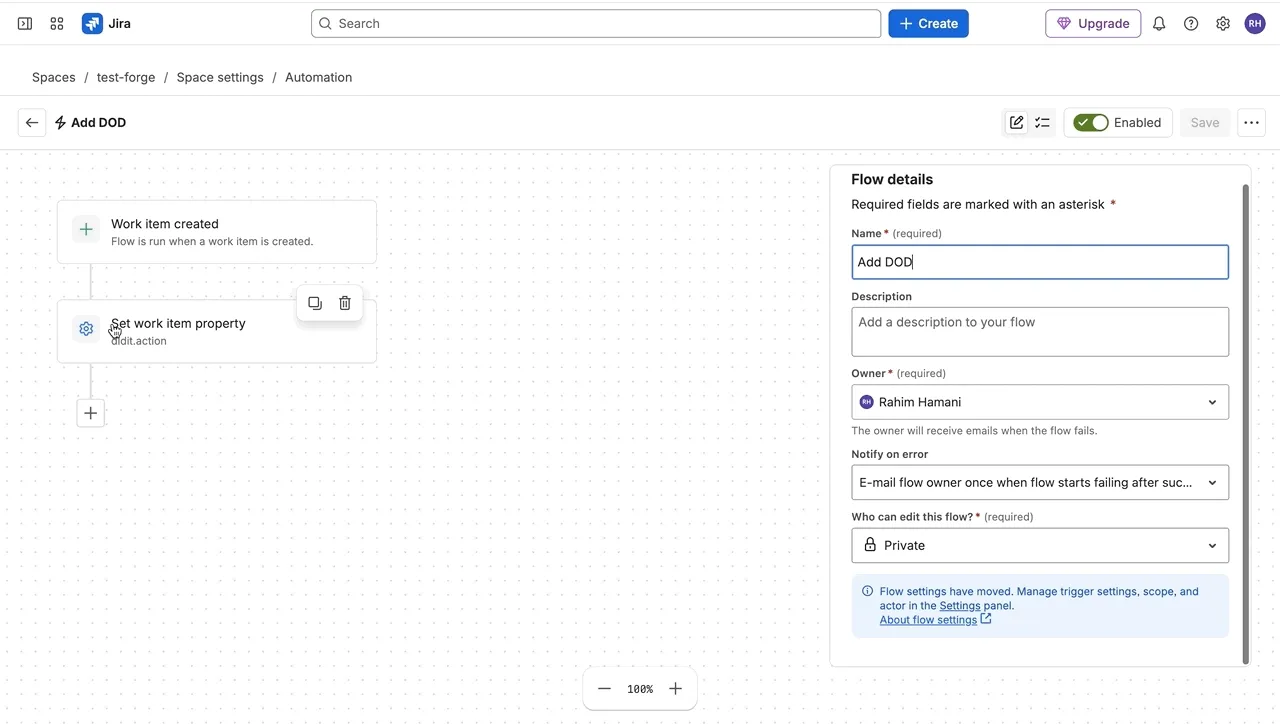This screenshot has width=1280, height=724.
Task: Open the more actions ellipsis menu
Action: tap(1251, 122)
